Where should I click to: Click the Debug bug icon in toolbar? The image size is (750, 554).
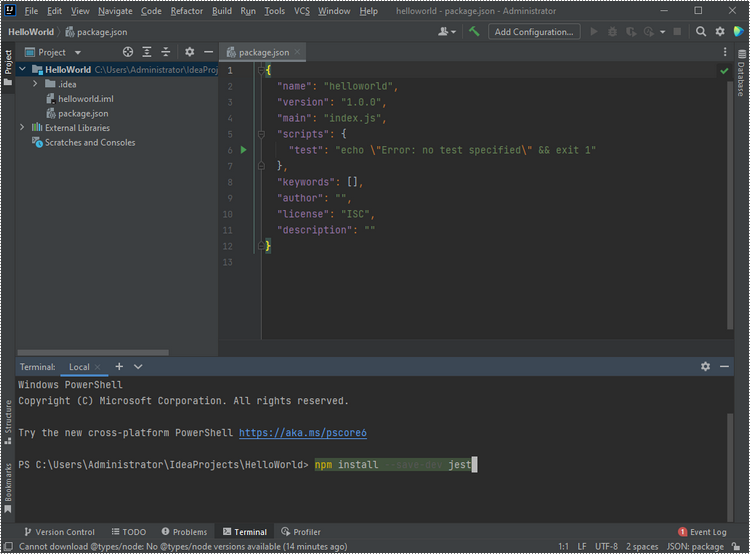coord(612,32)
